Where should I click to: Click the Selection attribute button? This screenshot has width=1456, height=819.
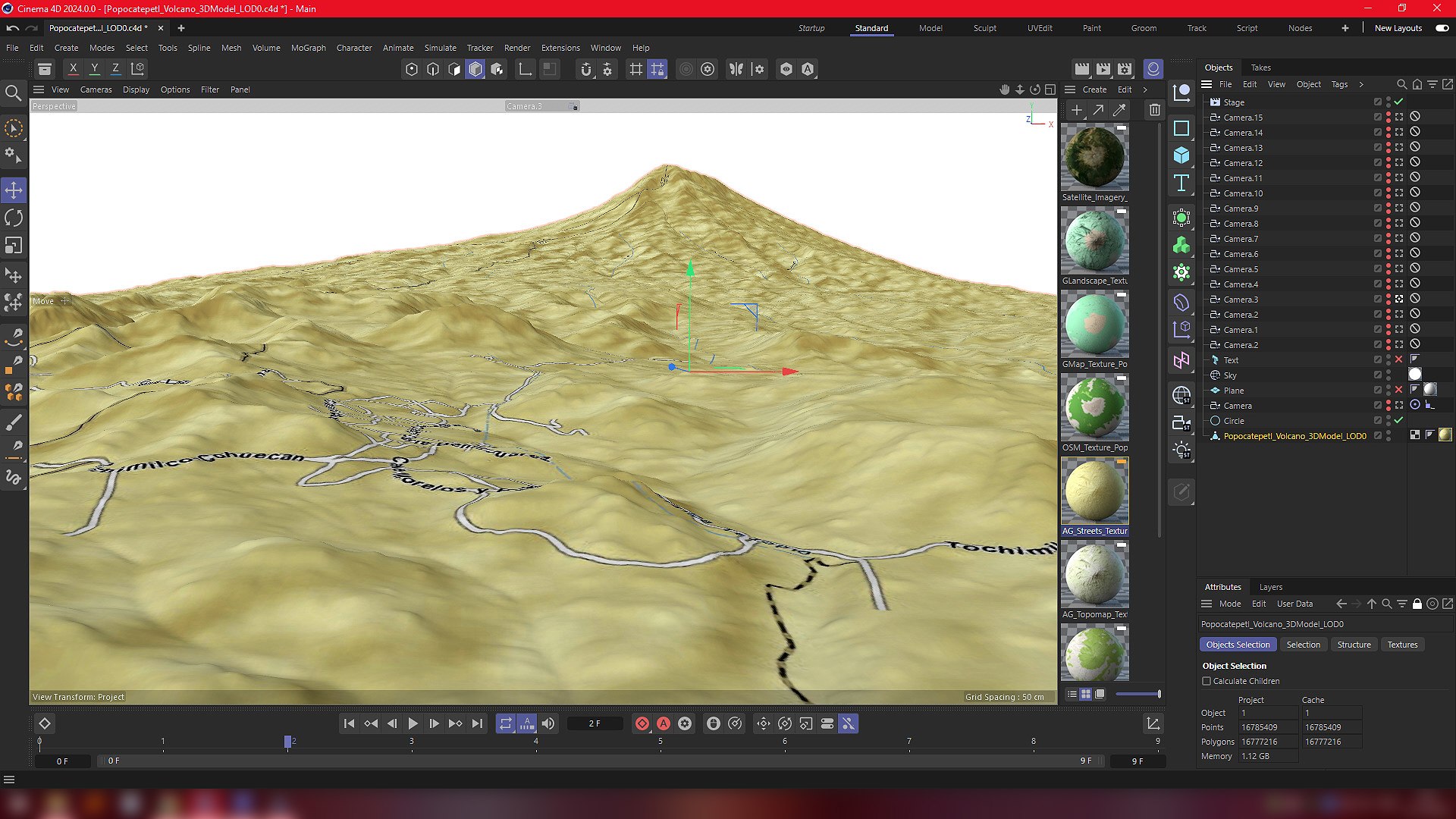[x=1304, y=645]
